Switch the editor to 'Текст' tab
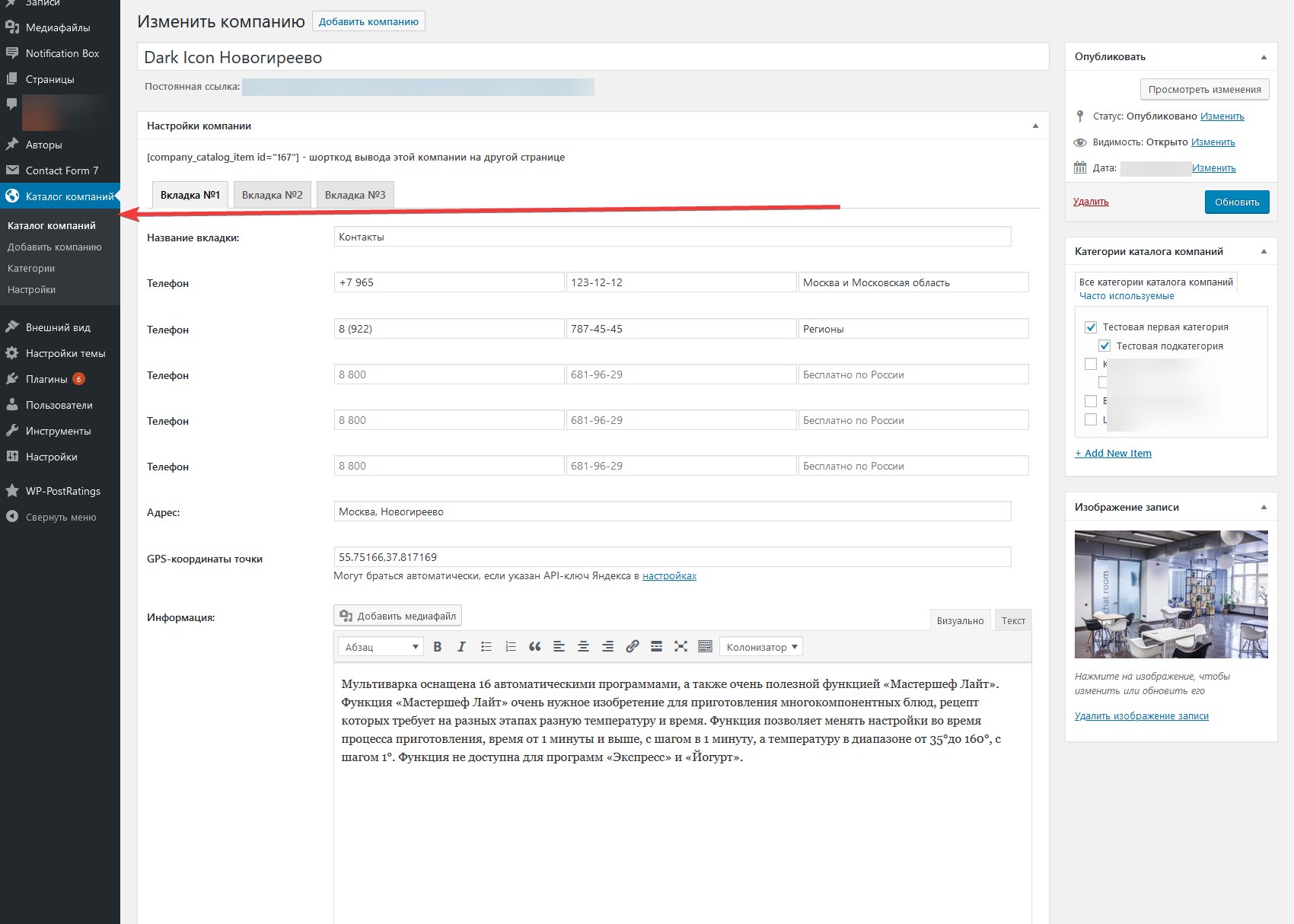 tap(1013, 620)
